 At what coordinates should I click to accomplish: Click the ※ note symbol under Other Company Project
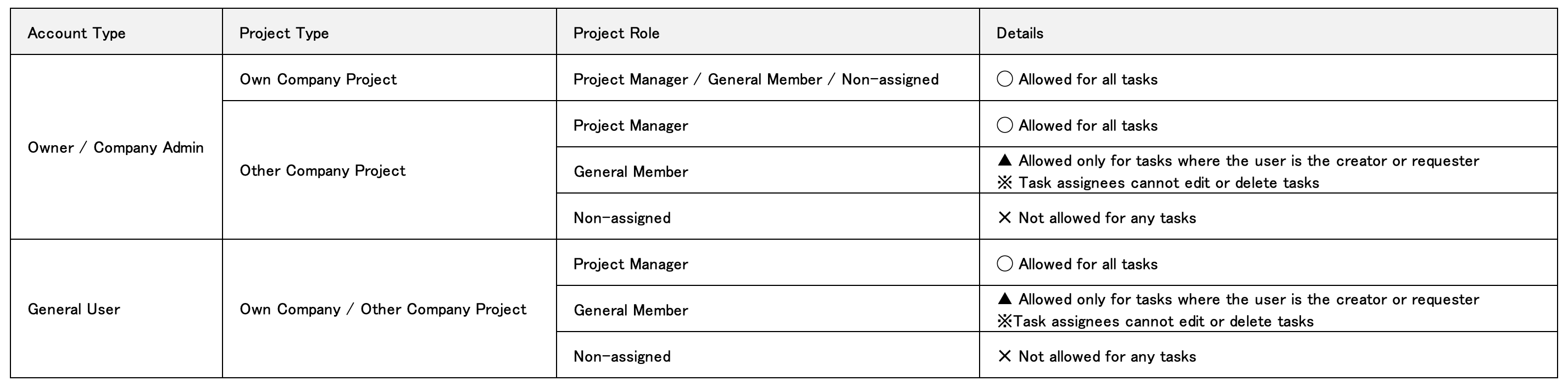click(x=1004, y=183)
